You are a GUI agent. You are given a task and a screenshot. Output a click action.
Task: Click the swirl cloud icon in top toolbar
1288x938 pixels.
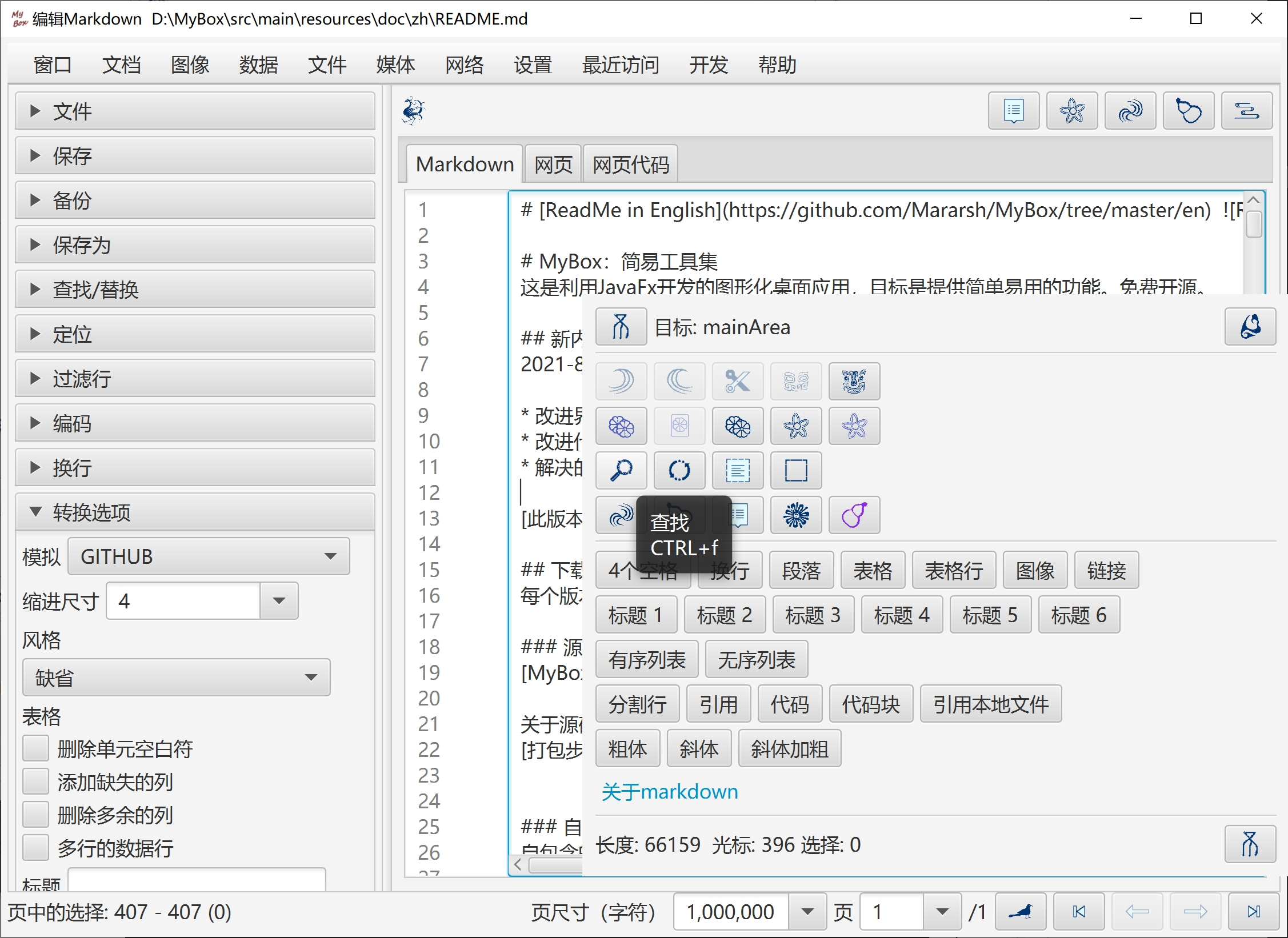coord(1130,110)
